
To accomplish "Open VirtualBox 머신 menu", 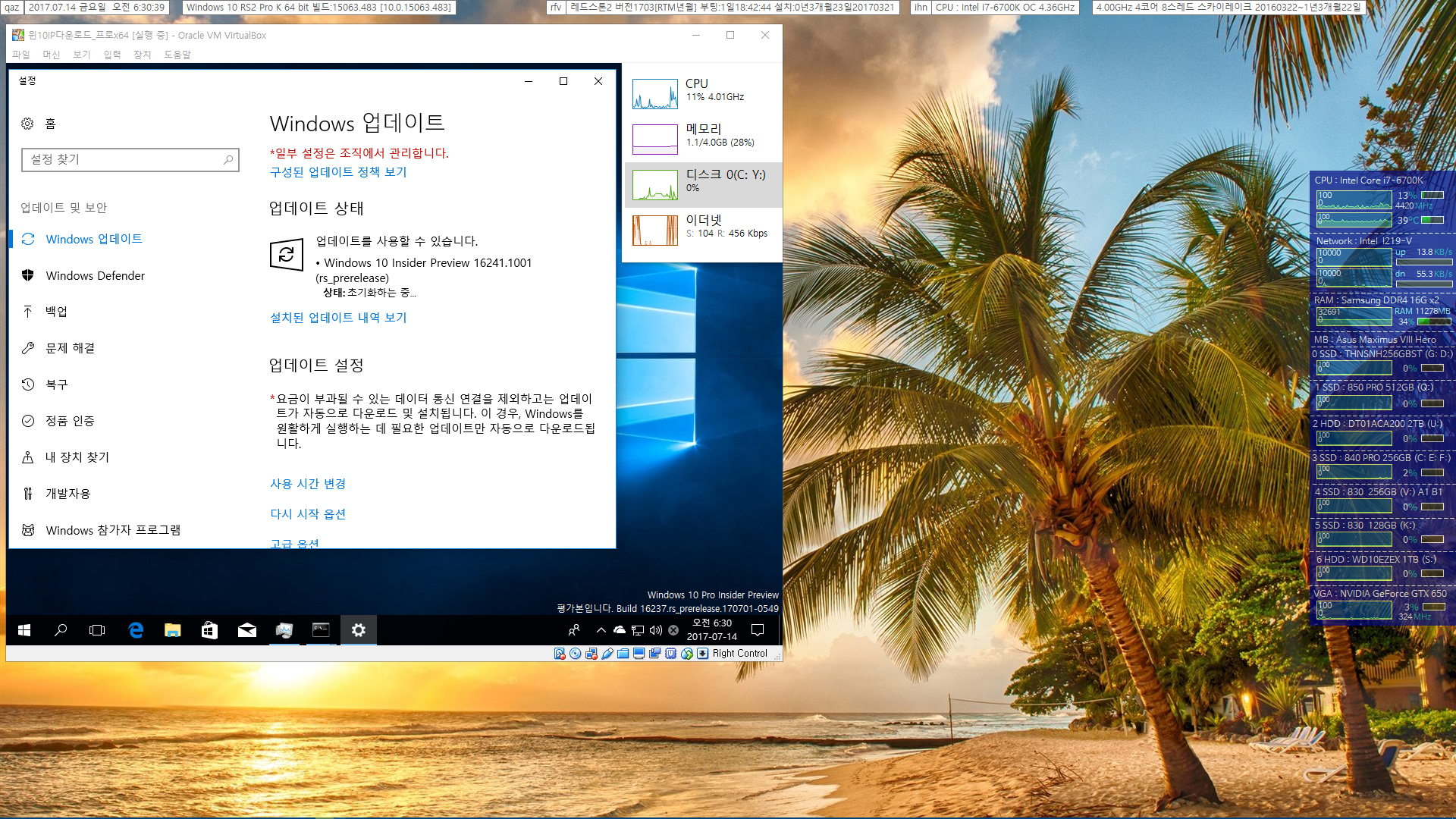I will (x=52, y=55).
